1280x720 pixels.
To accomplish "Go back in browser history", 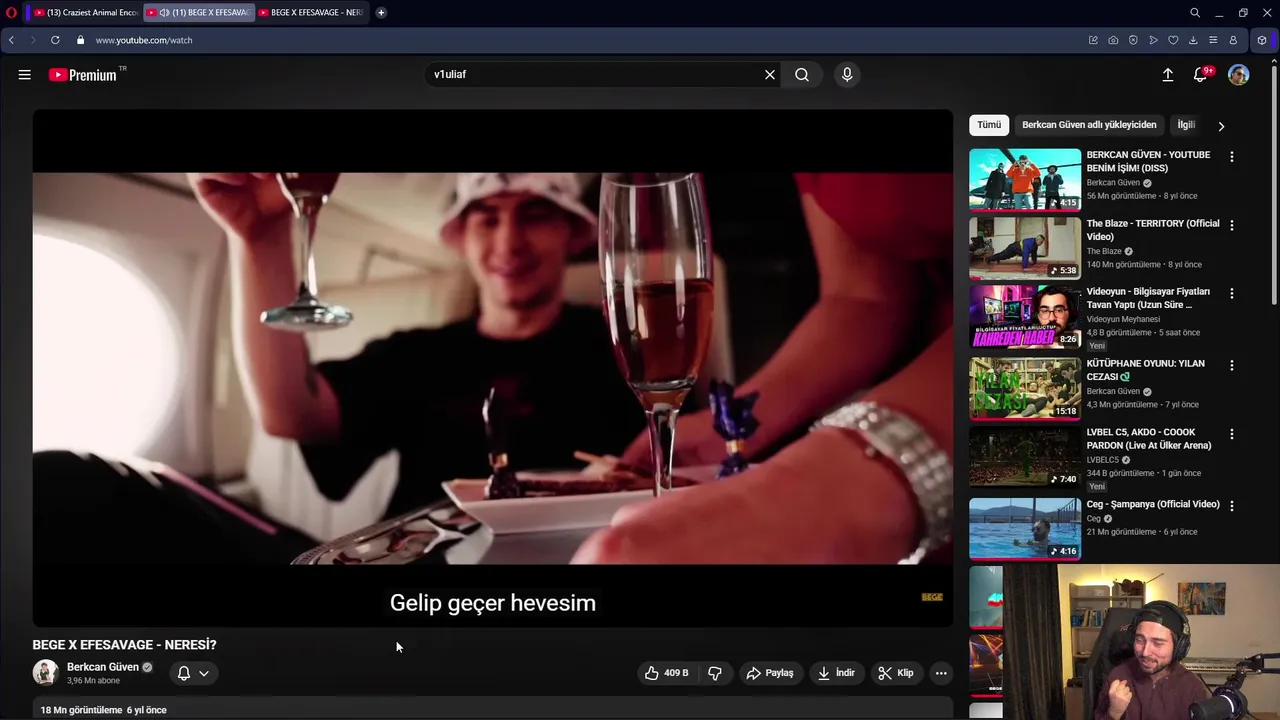I will [x=11, y=40].
